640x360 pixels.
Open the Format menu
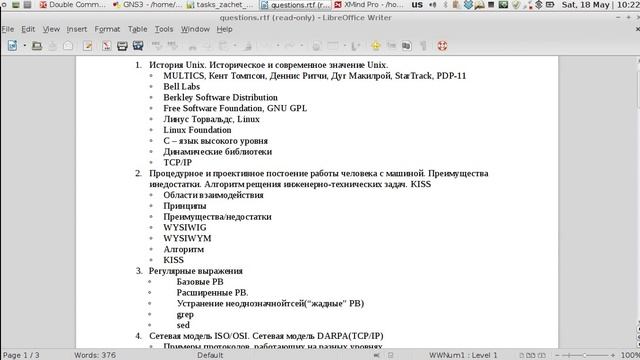(x=107, y=29)
